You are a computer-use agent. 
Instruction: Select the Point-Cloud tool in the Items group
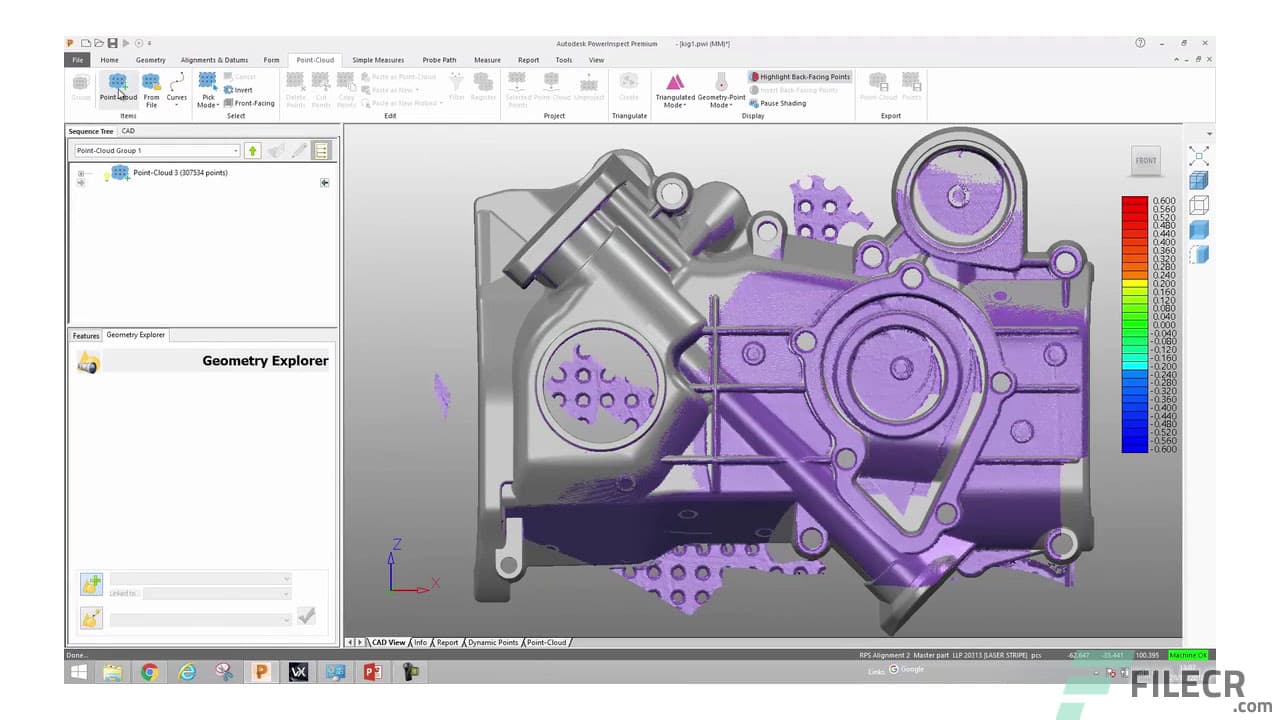coord(118,90)
